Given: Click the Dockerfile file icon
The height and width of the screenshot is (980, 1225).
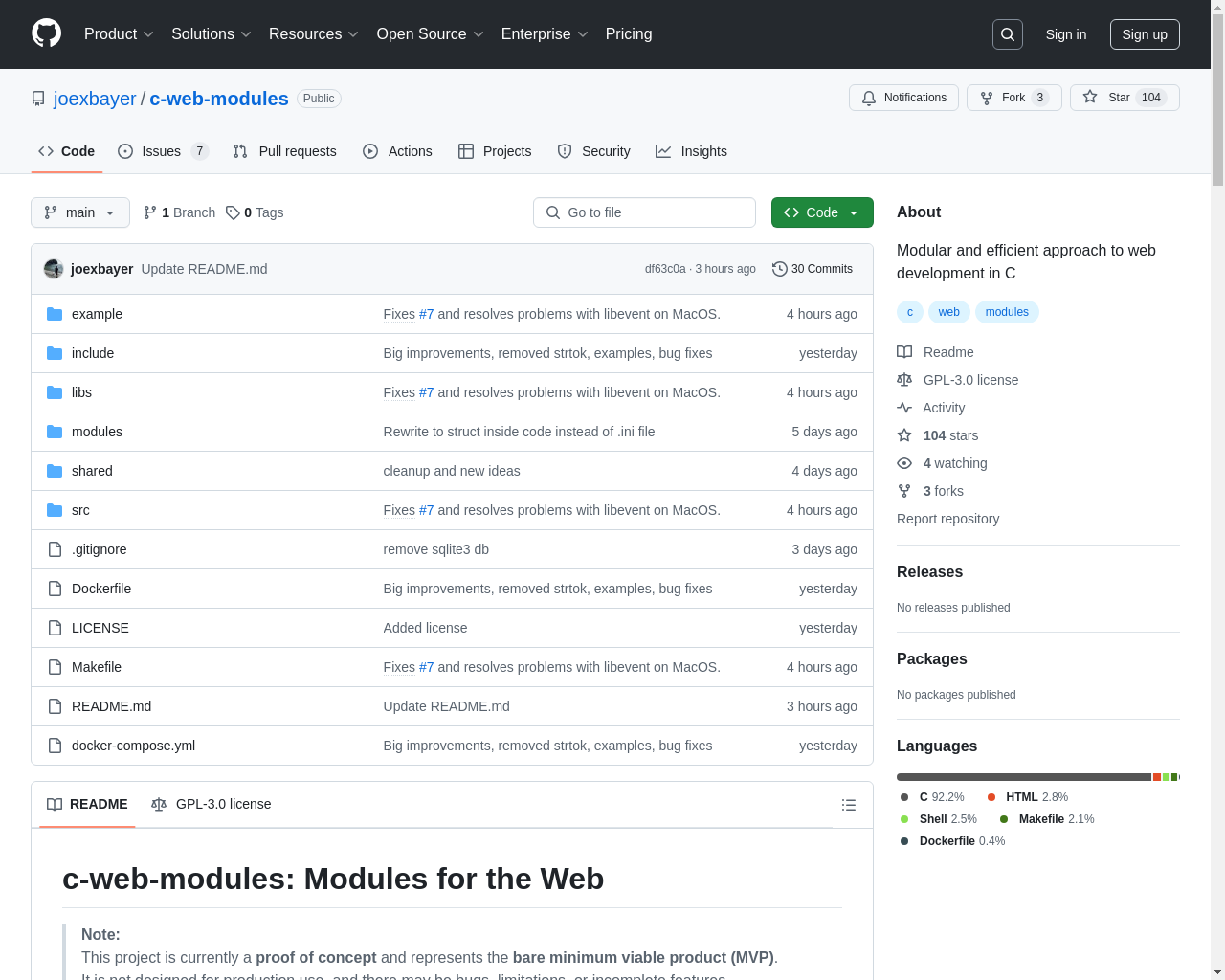Looking at the screenshot, I should (55, 589).
